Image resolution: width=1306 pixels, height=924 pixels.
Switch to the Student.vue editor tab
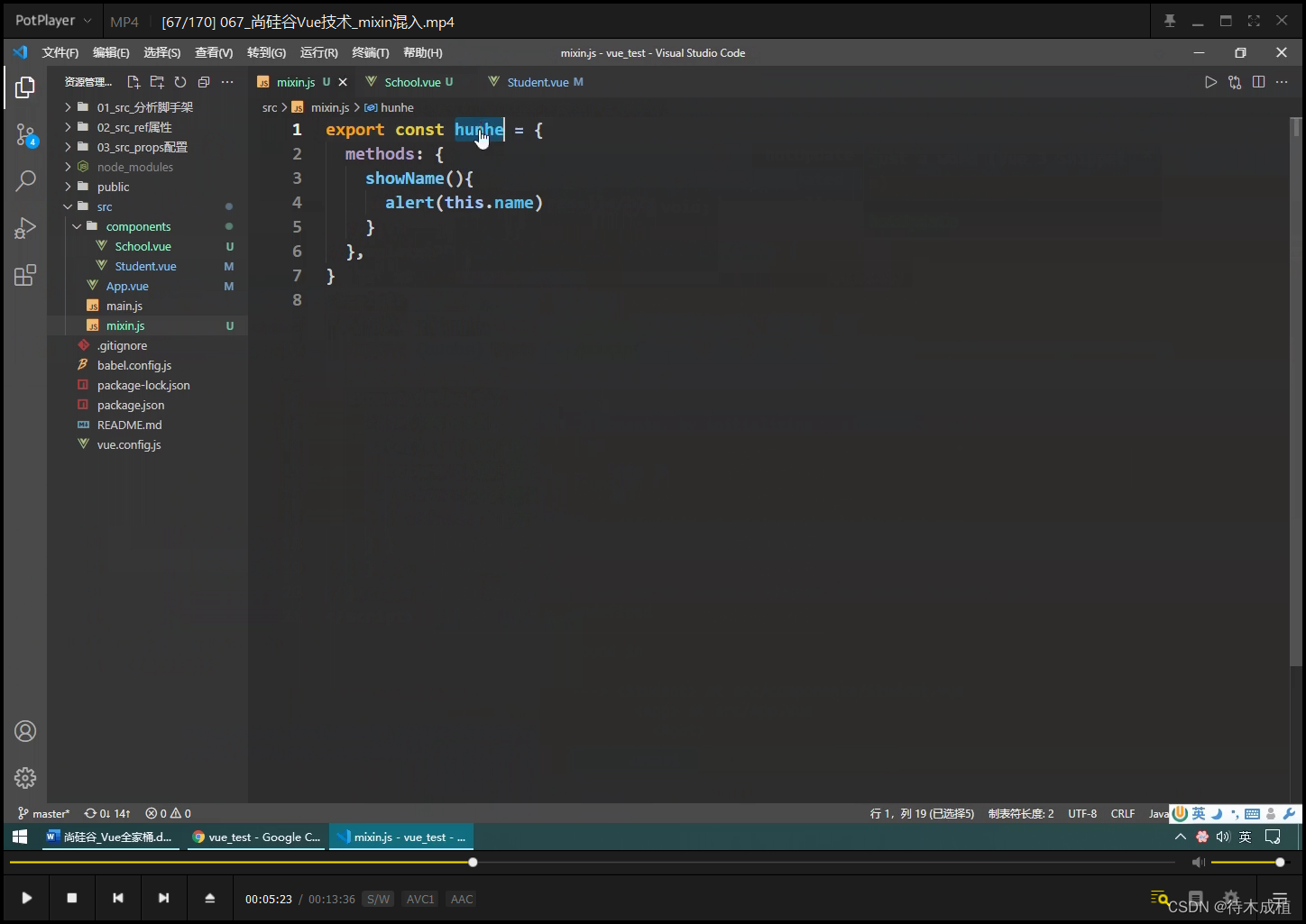537,82
